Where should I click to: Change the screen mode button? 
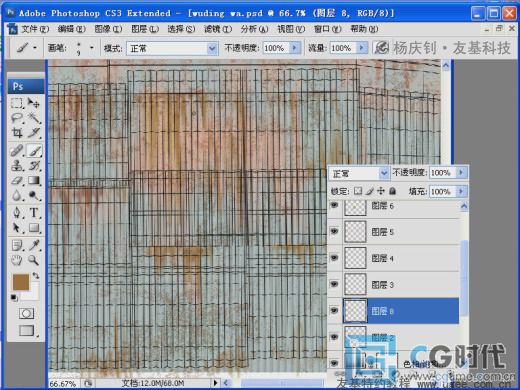pos(27,331)
